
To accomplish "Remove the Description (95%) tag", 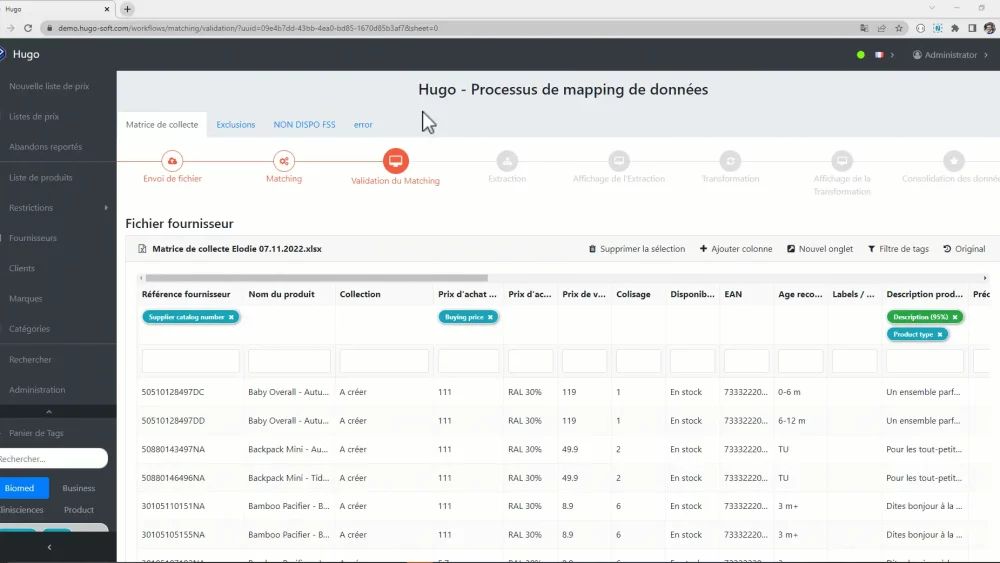I will (x=955, y=317).
